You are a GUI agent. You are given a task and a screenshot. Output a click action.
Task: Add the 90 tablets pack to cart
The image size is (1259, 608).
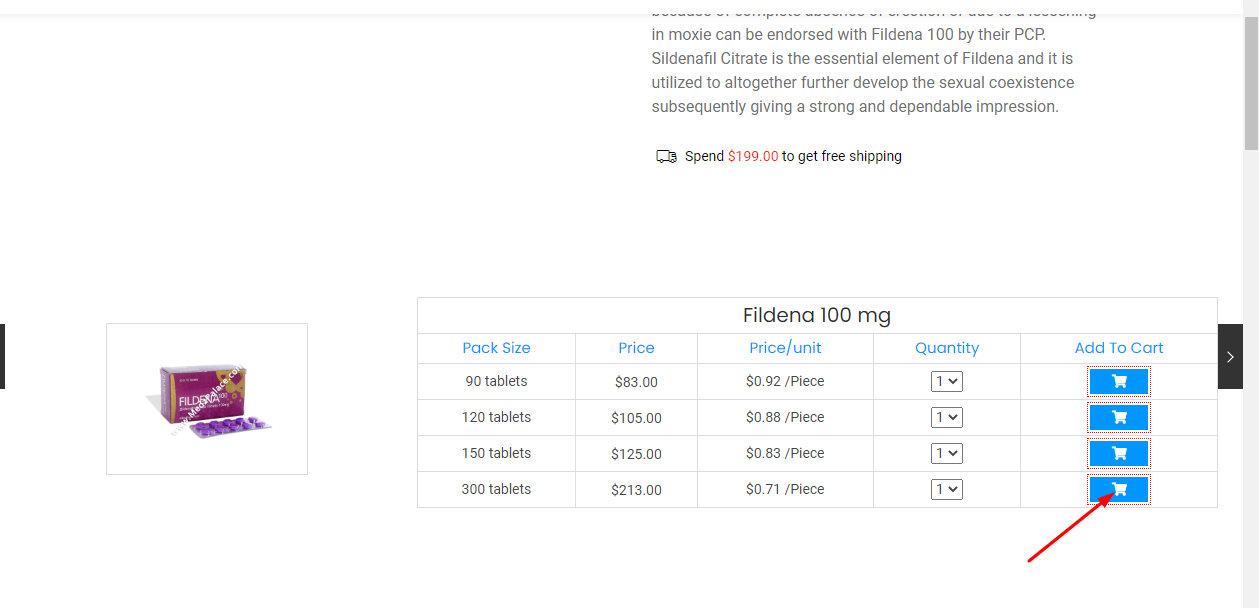(x=1119, y=381)
